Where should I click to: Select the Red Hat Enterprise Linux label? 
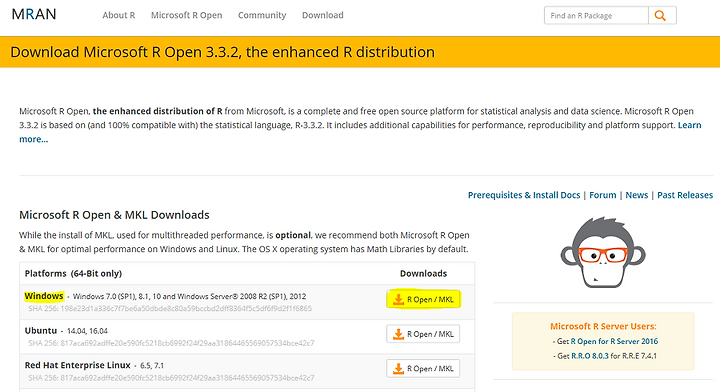(78, 365)
